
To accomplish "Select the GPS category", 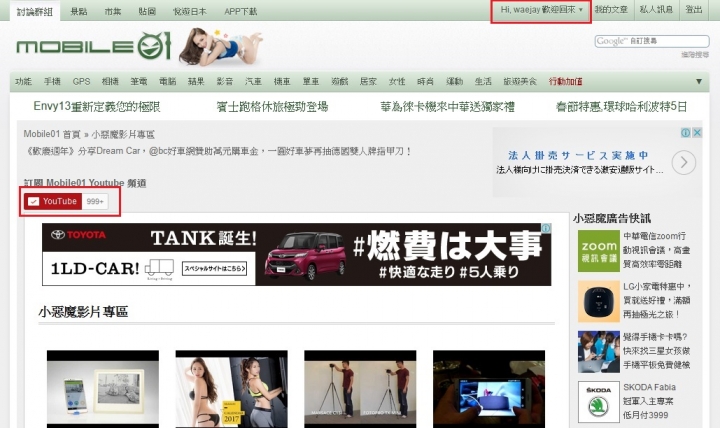I will [x=81, y=82].
